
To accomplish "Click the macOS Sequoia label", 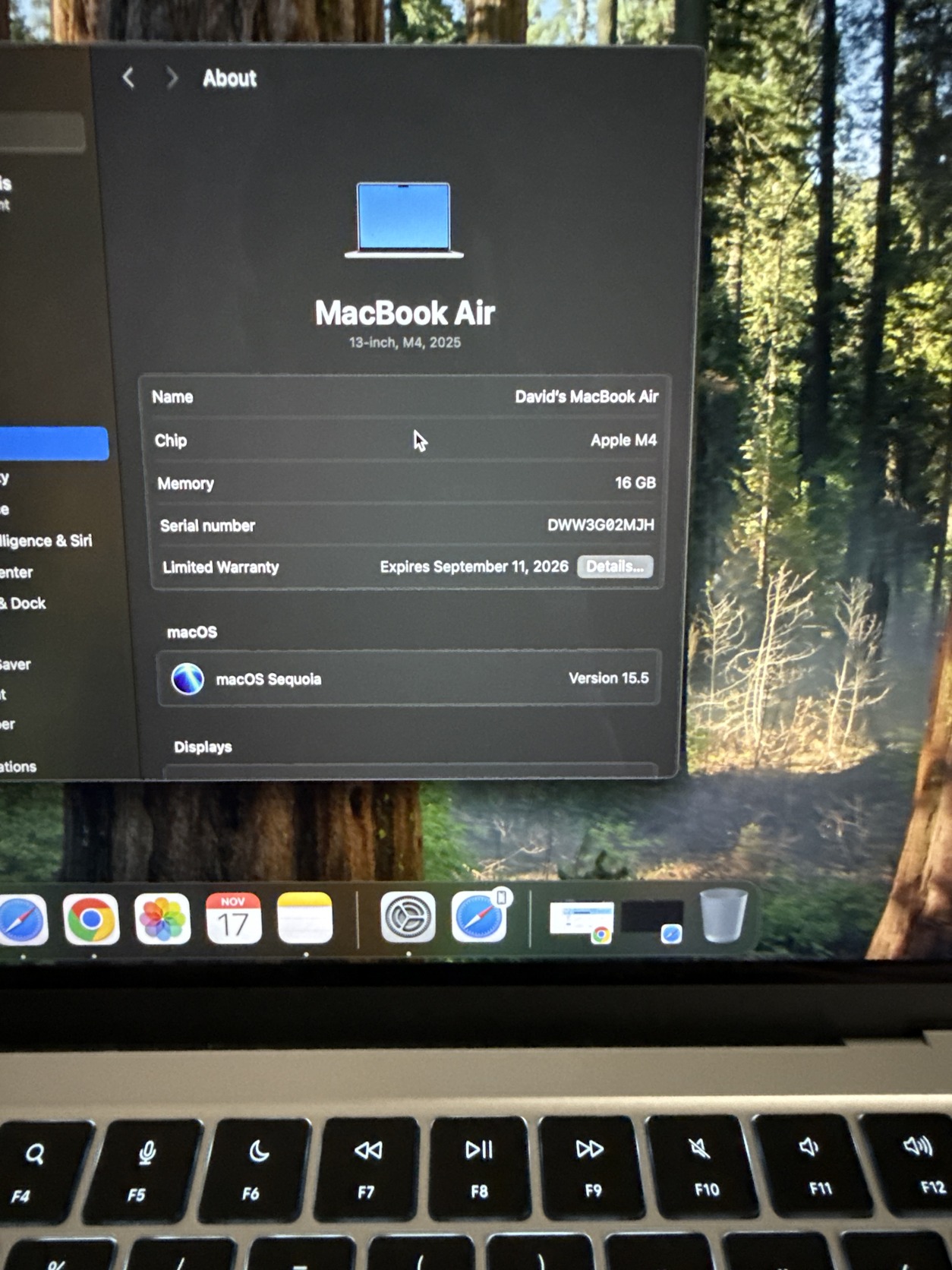I will [269, 679].
